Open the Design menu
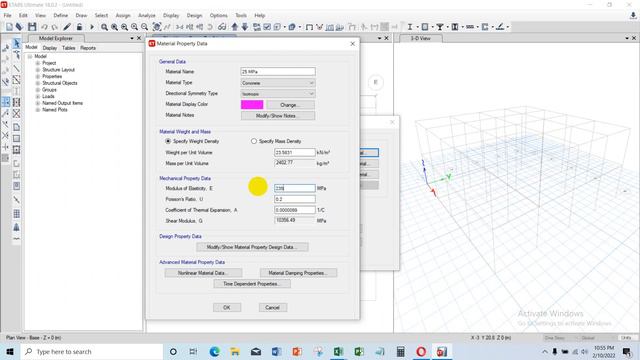Screen dimensions: 640x360 [x=194, y=15]
